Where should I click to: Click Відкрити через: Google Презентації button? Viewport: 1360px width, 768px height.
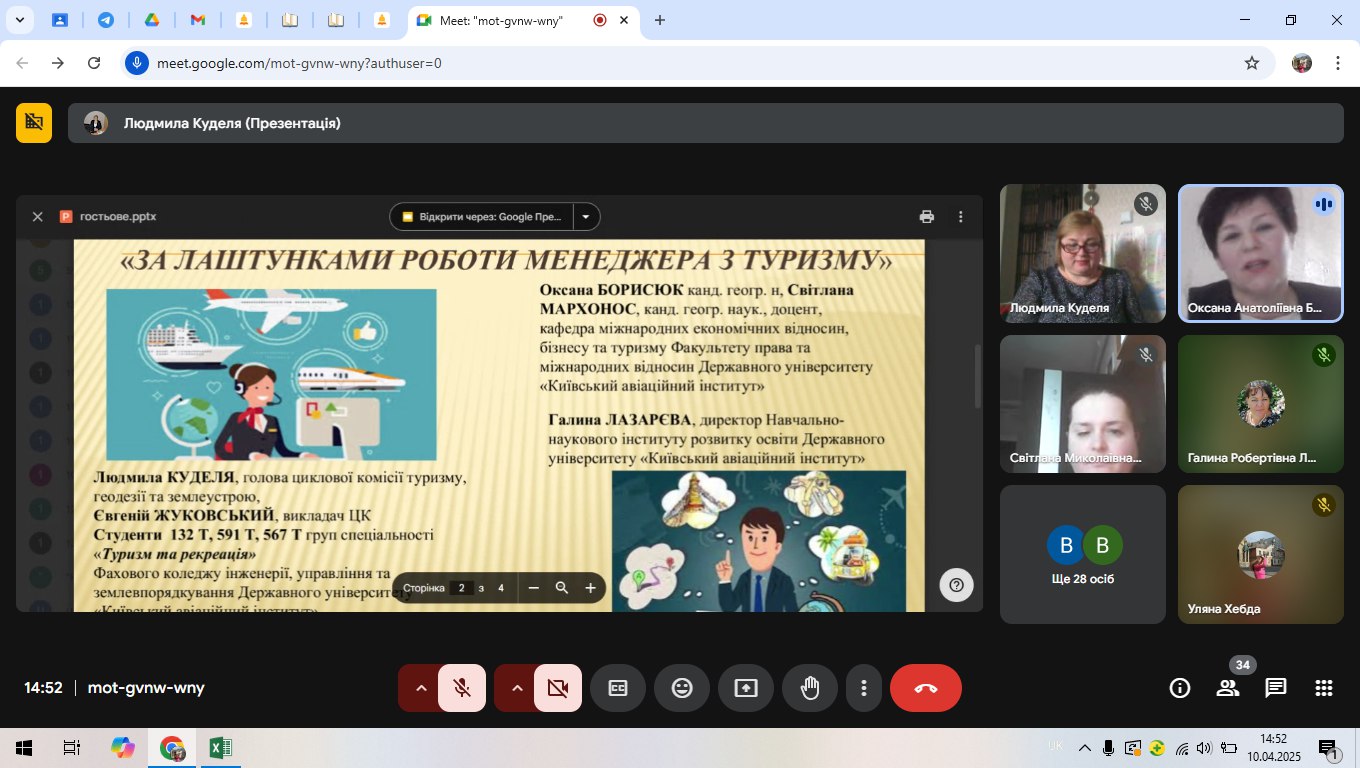483,217
